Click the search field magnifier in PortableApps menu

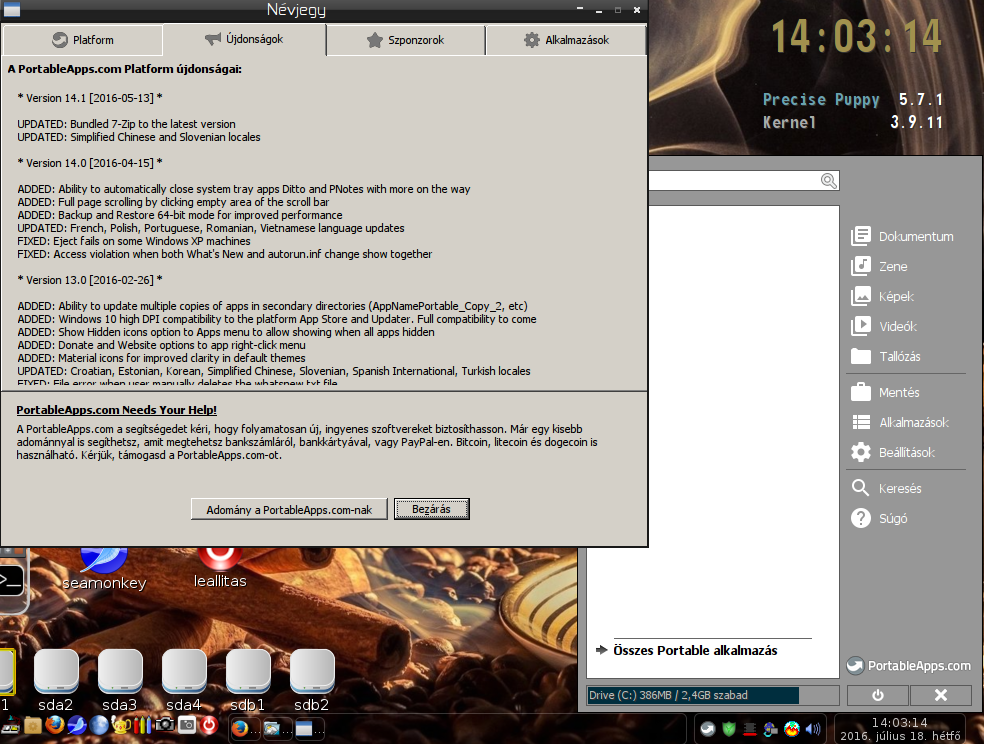pos(828,181)
